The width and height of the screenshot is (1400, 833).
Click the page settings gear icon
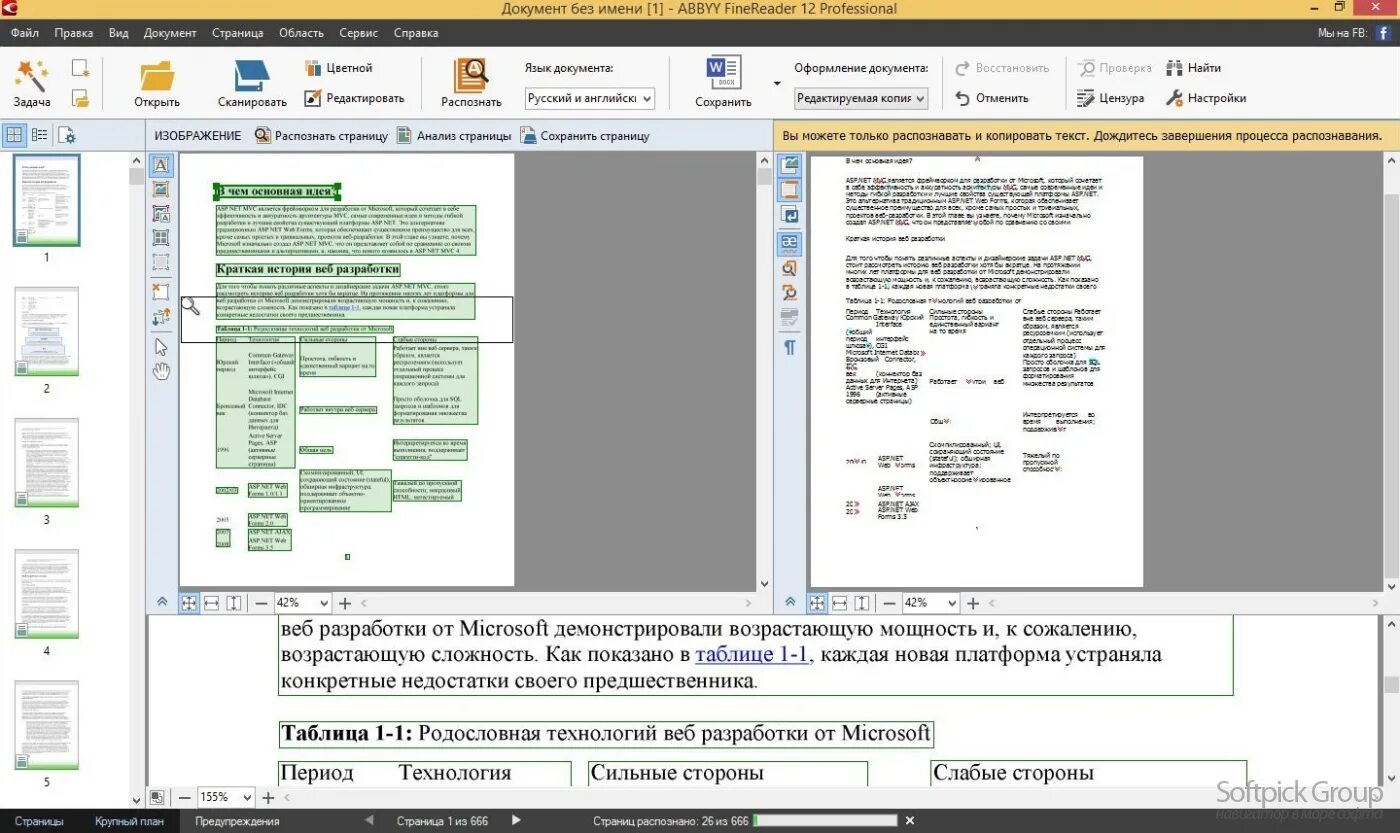(x=66, y=135)
